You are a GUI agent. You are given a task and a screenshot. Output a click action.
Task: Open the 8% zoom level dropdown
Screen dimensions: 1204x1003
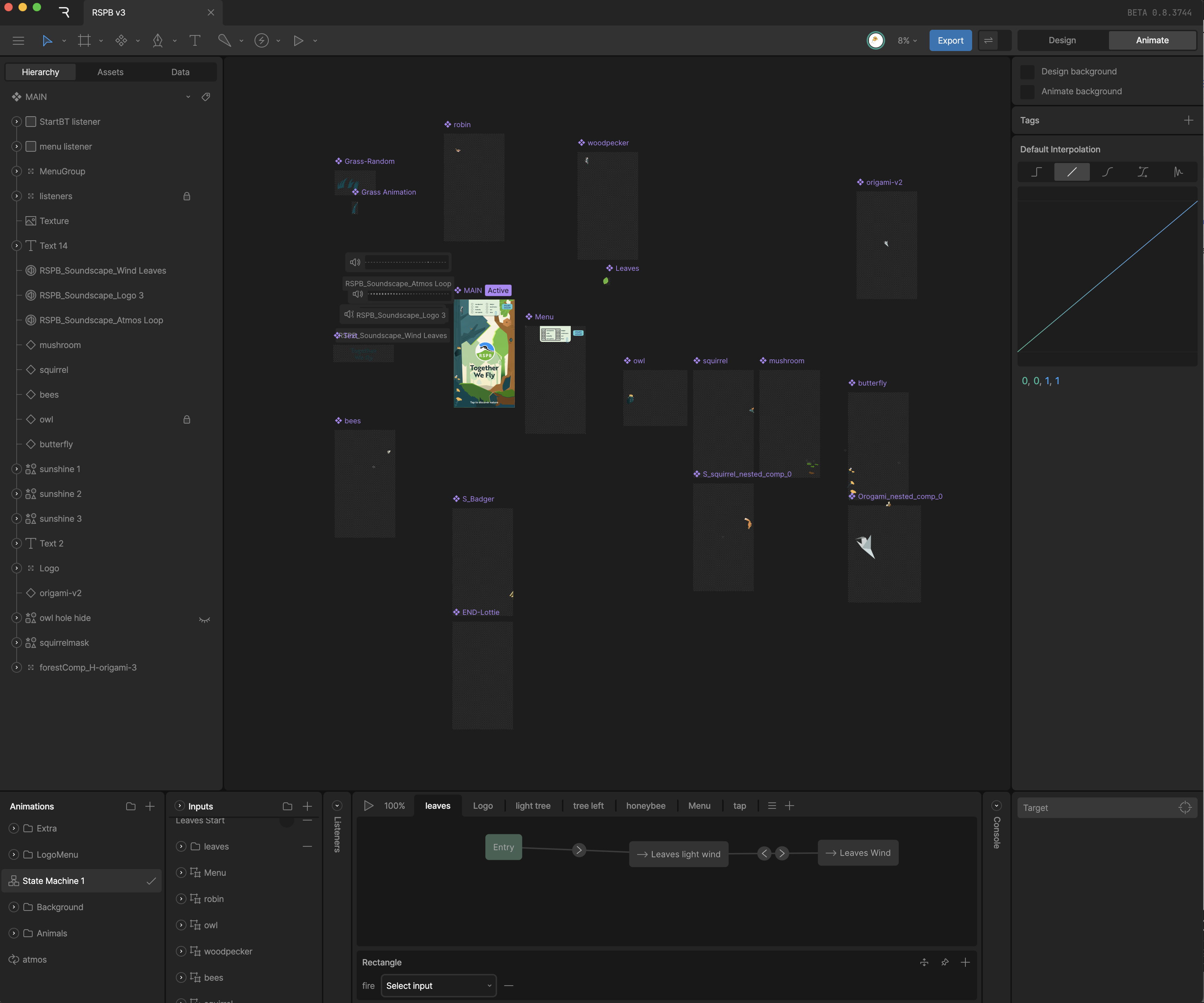click(907, 41)
